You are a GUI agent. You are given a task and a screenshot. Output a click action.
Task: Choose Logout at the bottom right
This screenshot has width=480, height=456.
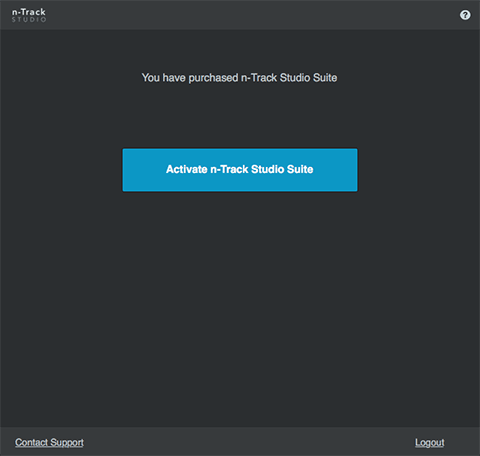tap(429, 443)
